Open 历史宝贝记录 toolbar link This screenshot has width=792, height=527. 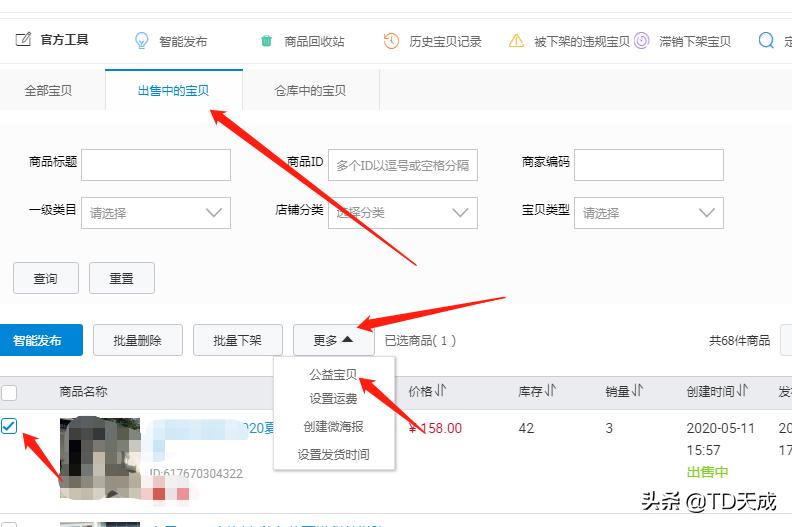445,41
